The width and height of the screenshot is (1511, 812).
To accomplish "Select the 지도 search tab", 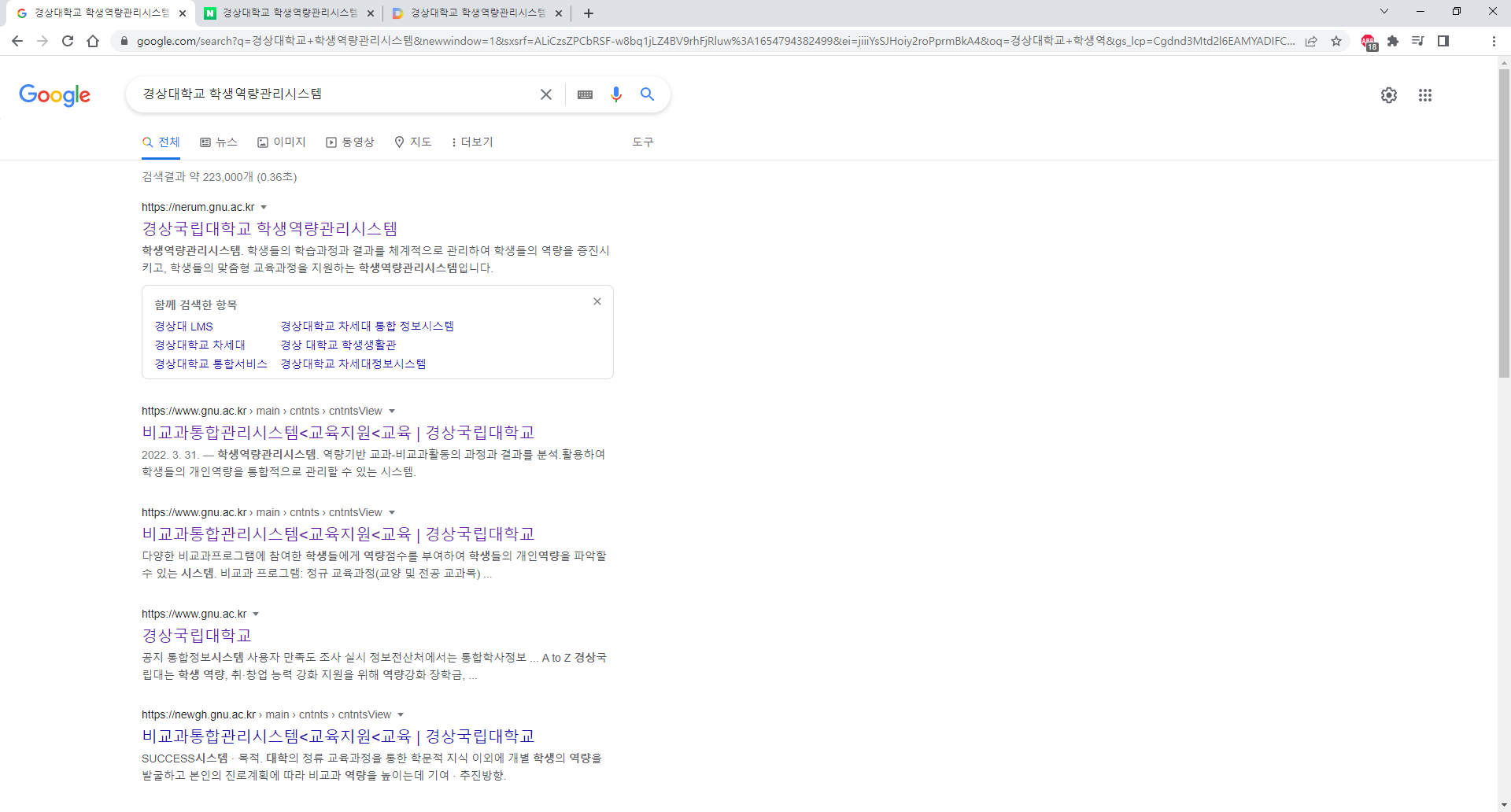I will click(x=413, y=142).
